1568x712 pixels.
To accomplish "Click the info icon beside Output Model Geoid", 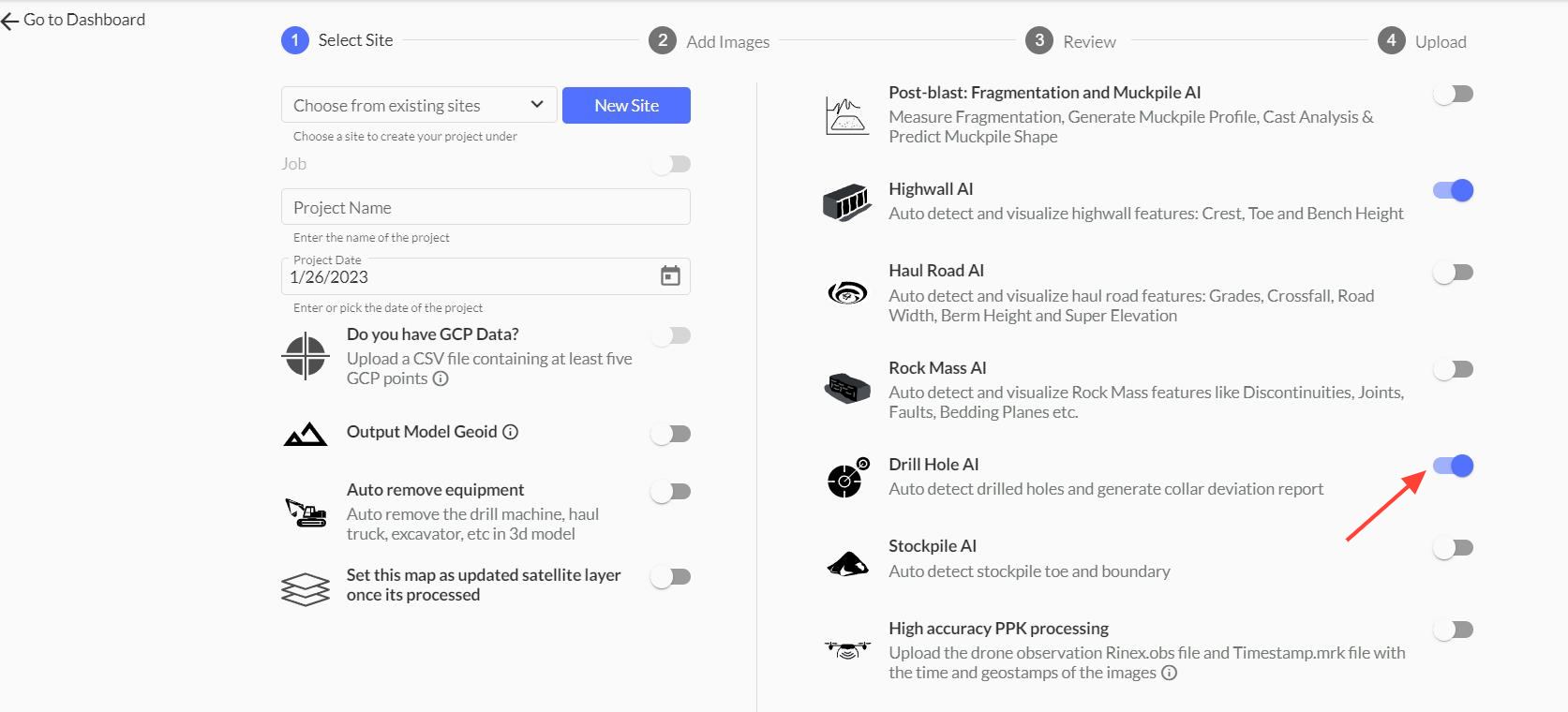I will coord(511,432).
